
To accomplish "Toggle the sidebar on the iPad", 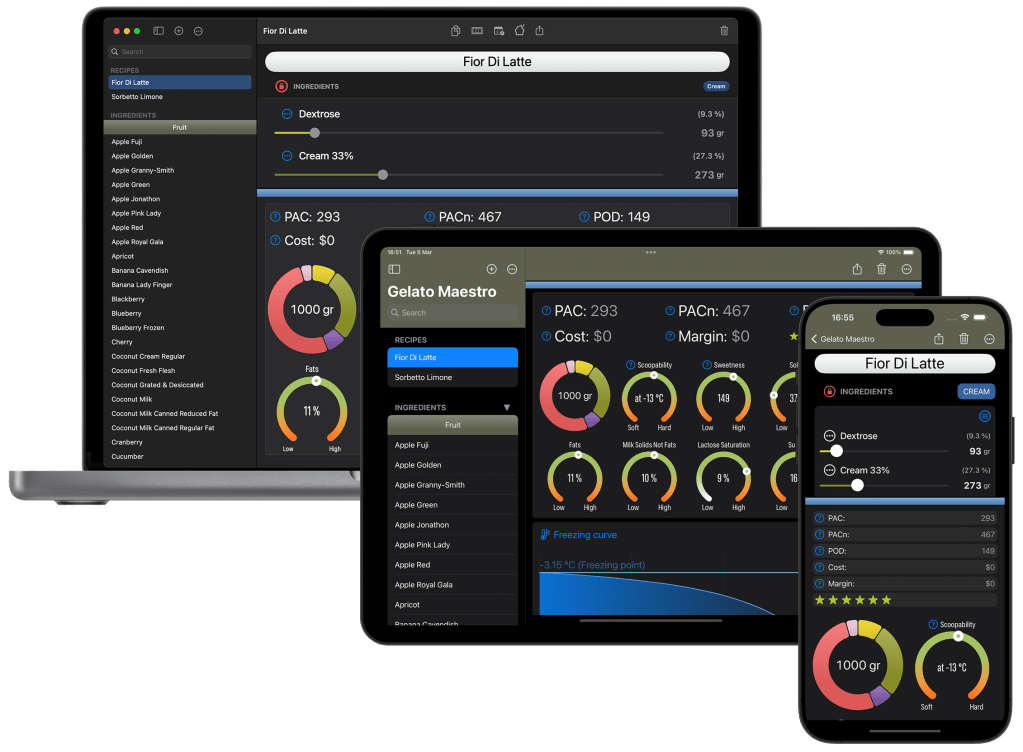I will click(394, 269).
